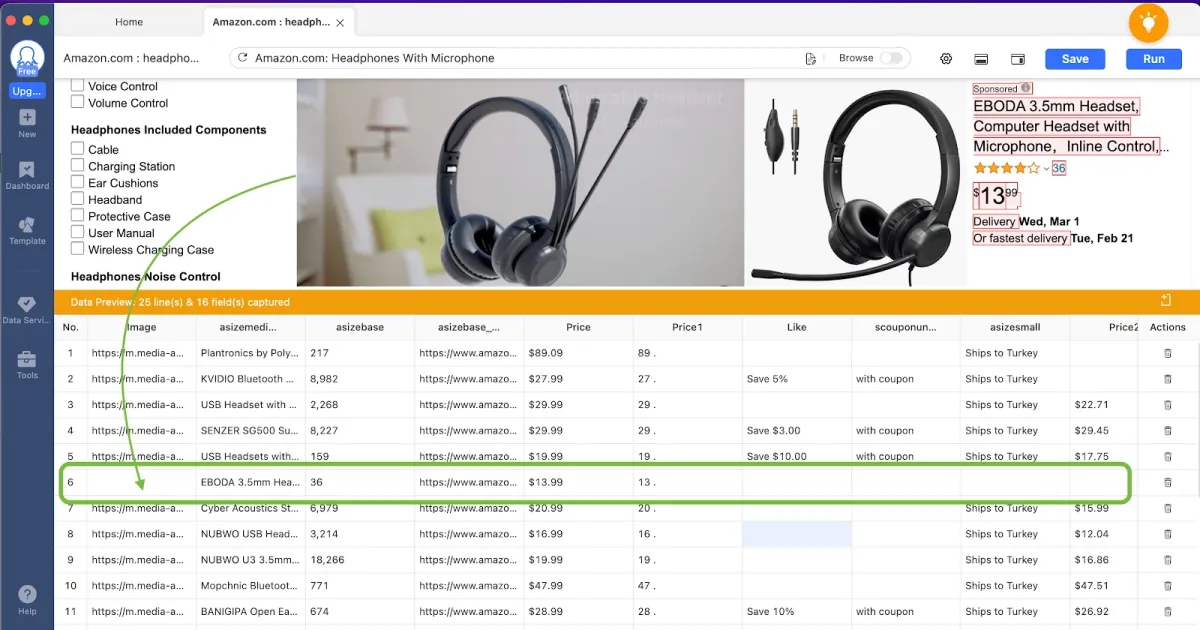Switch to the Home tab
Viewport: 1200px width, 630px height.
click(x=129, y=22)
